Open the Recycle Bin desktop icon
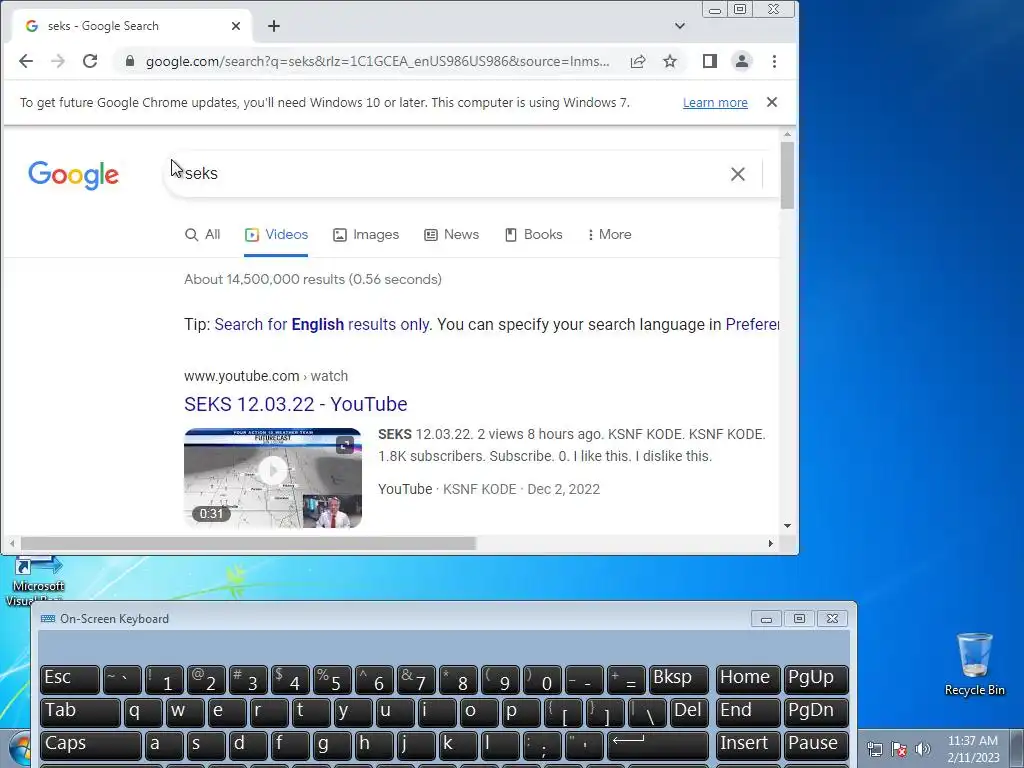1024x768 pixels. pos(974,664)
